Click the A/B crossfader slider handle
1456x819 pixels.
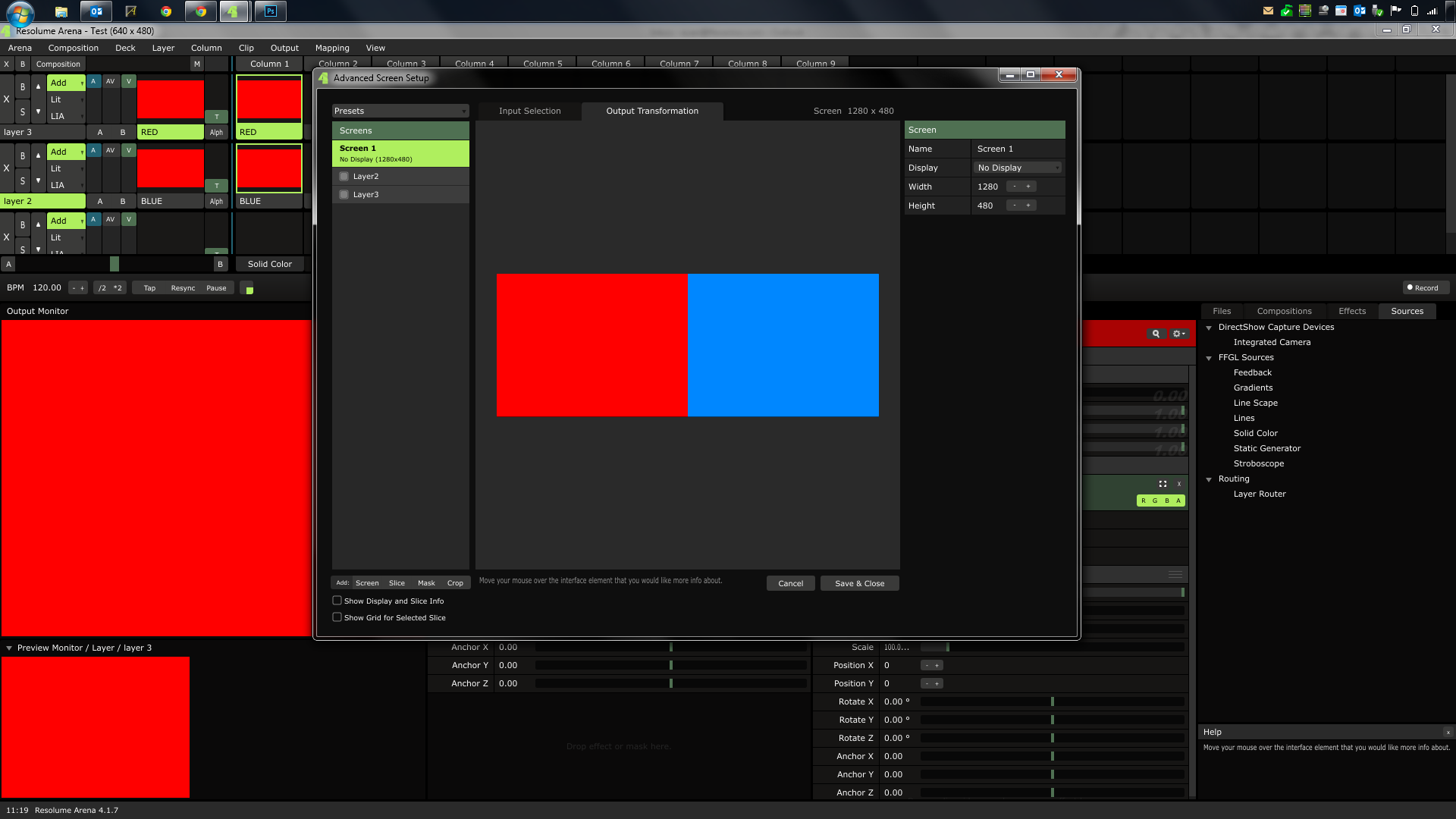(115, 264)
